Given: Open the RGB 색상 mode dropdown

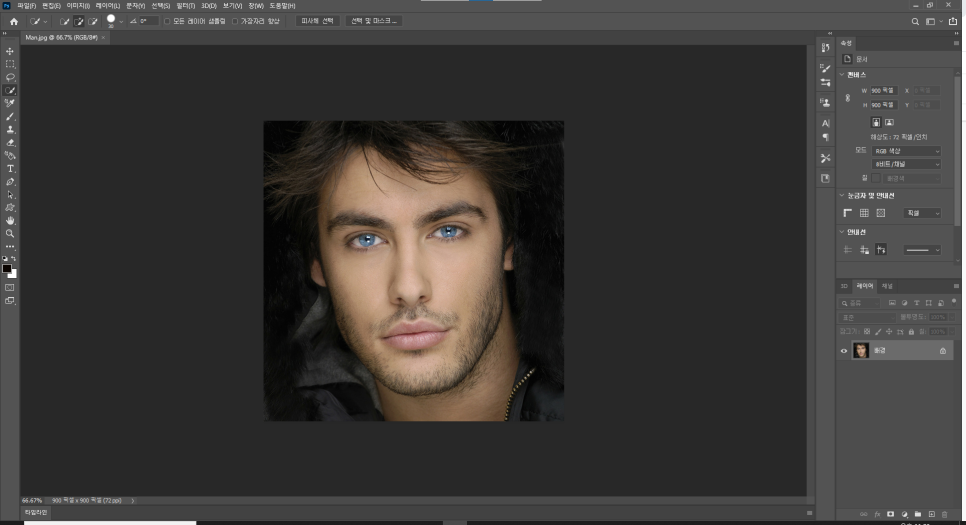Looking at the screenshot, I should click(x=907, y=151).
